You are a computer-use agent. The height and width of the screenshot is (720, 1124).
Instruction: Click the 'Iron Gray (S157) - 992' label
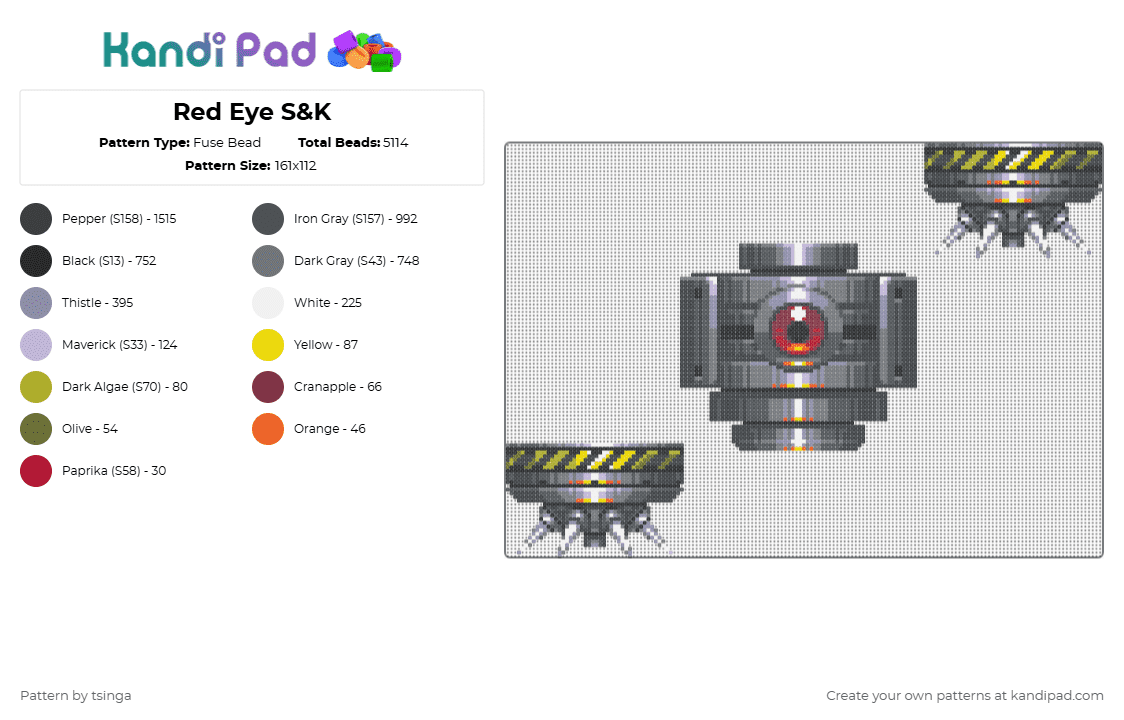point(356,219)
